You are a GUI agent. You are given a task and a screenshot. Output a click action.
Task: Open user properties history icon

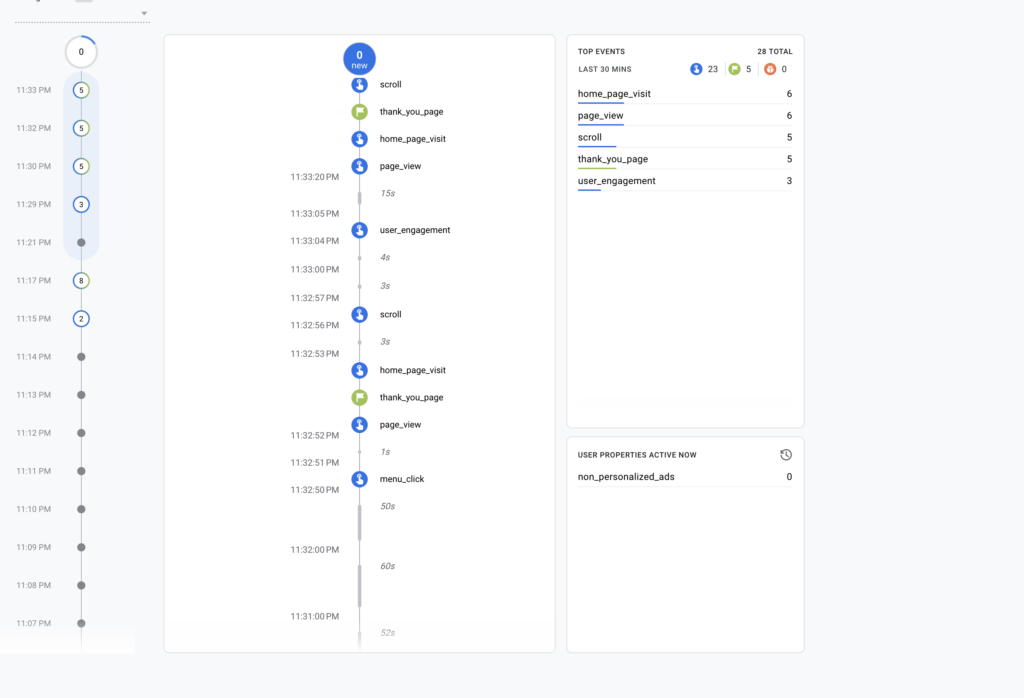click(786, 455)
